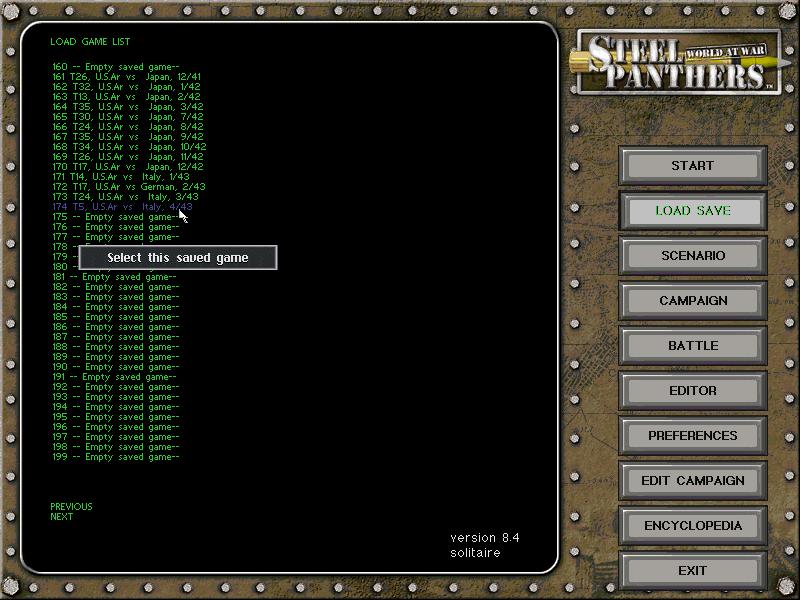This screenshot has height=600, width=800.
Task: Select empty save slot 183
Action: click(116, 297)
